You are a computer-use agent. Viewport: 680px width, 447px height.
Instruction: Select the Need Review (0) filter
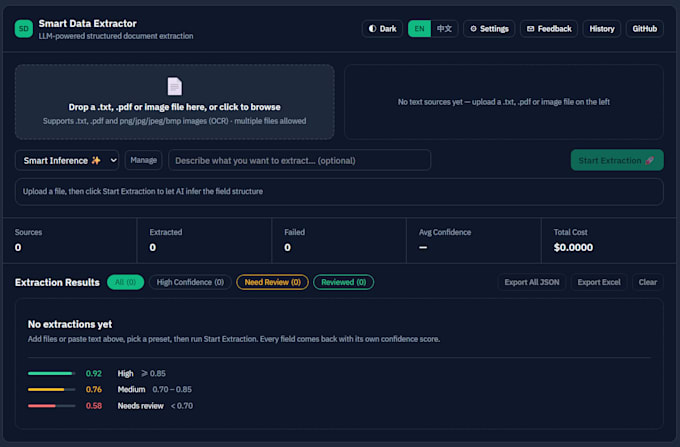click(272, 282)
